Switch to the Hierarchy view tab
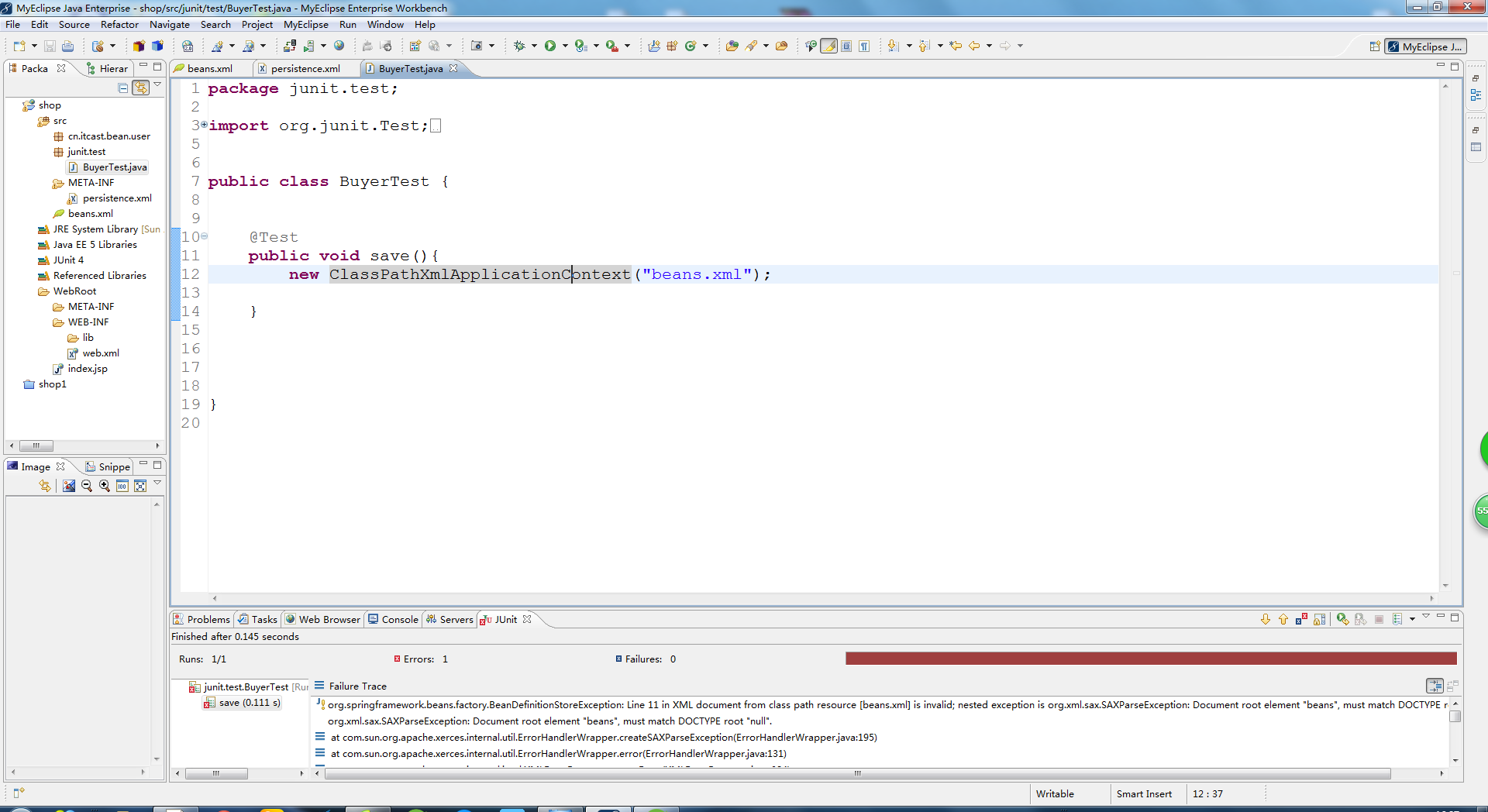 click(x=107, y=68)
